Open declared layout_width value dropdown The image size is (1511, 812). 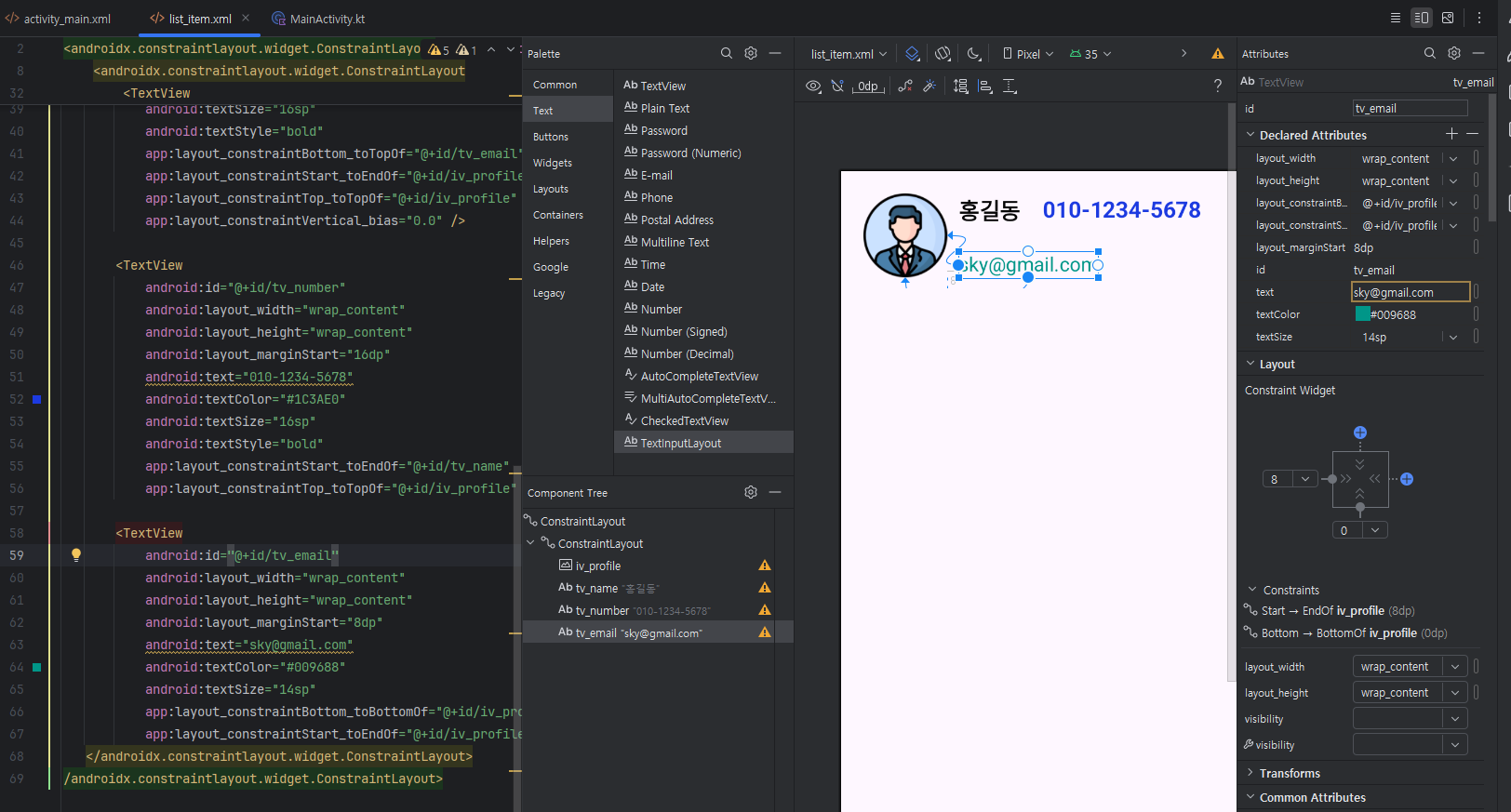[1453, 159]
